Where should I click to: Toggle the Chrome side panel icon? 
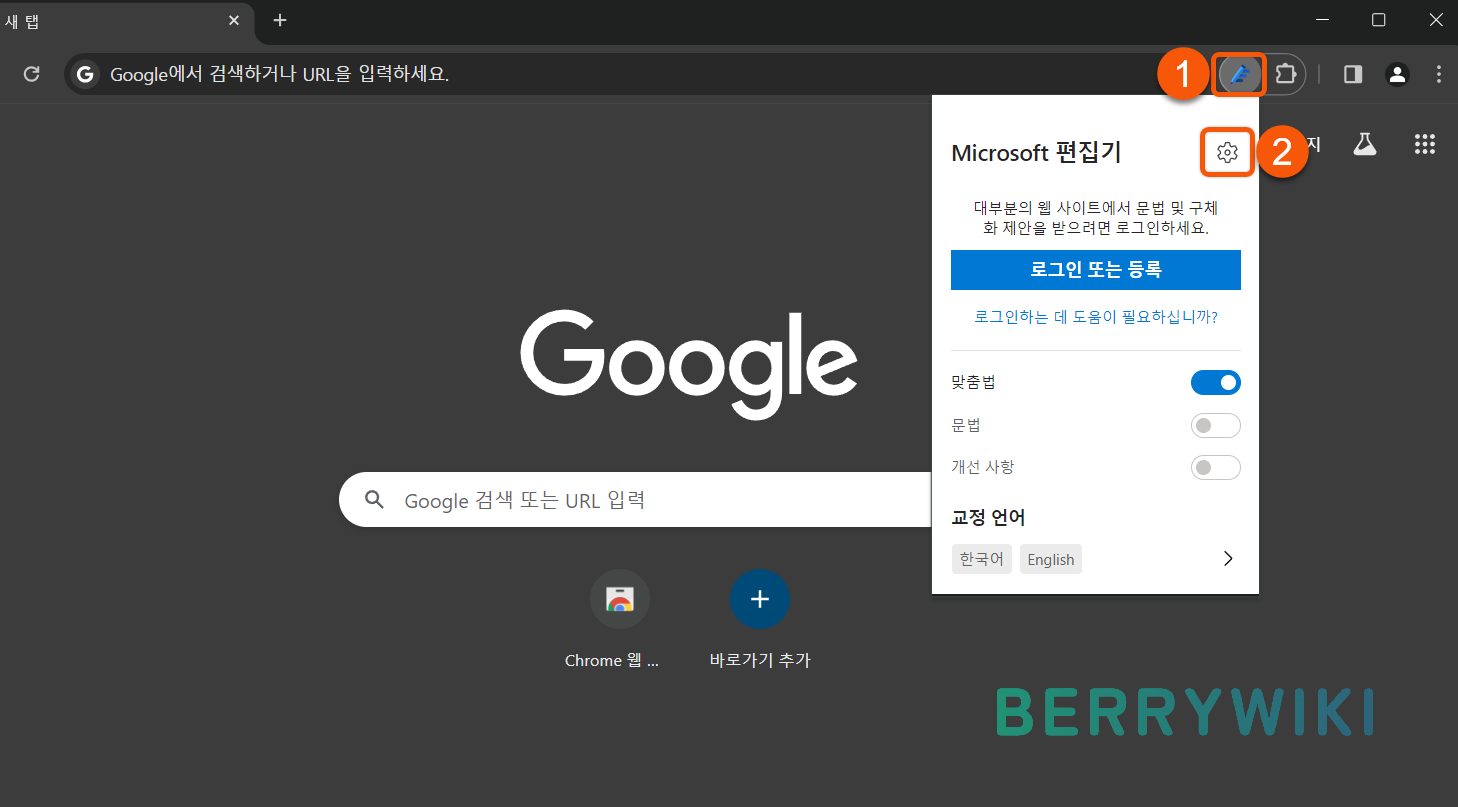(1353, 74)
